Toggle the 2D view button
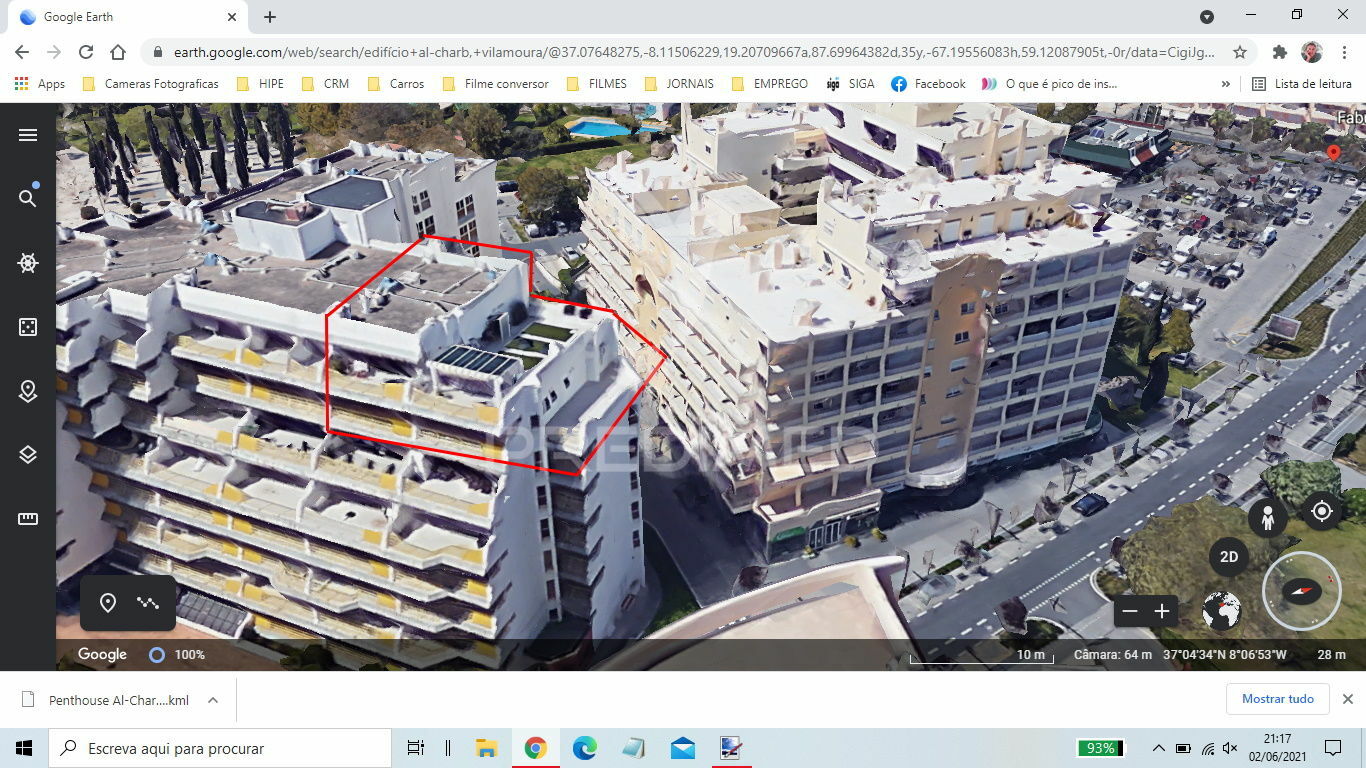The width and height of the screenshot is (1366, 768). (1229, 557)
